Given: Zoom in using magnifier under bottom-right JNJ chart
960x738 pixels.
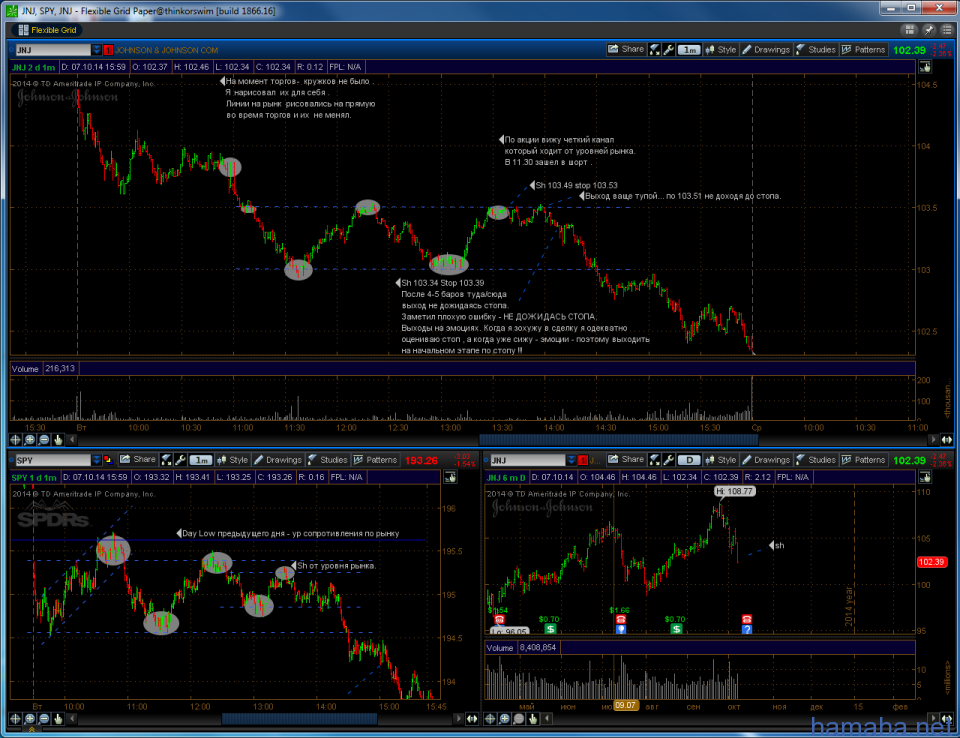Looking at the screenshot, I should coord(504,718).
